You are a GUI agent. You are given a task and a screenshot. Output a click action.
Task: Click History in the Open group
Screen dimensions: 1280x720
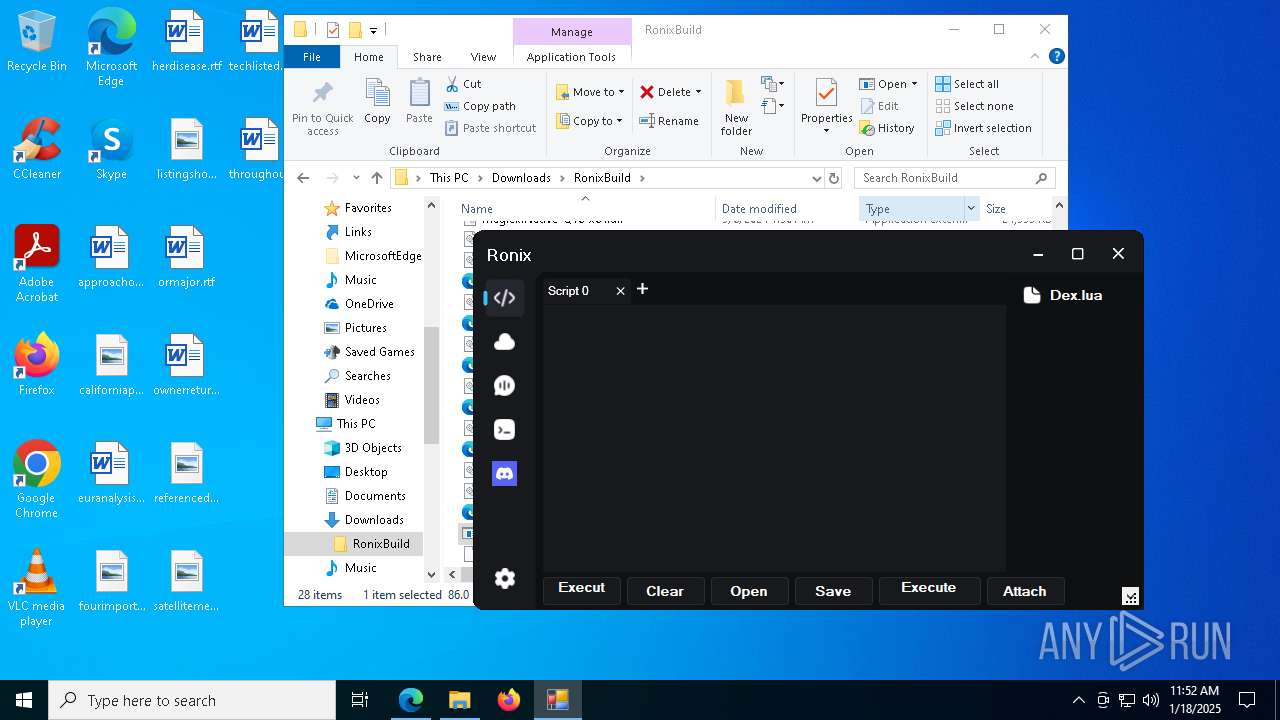[887, 128]
